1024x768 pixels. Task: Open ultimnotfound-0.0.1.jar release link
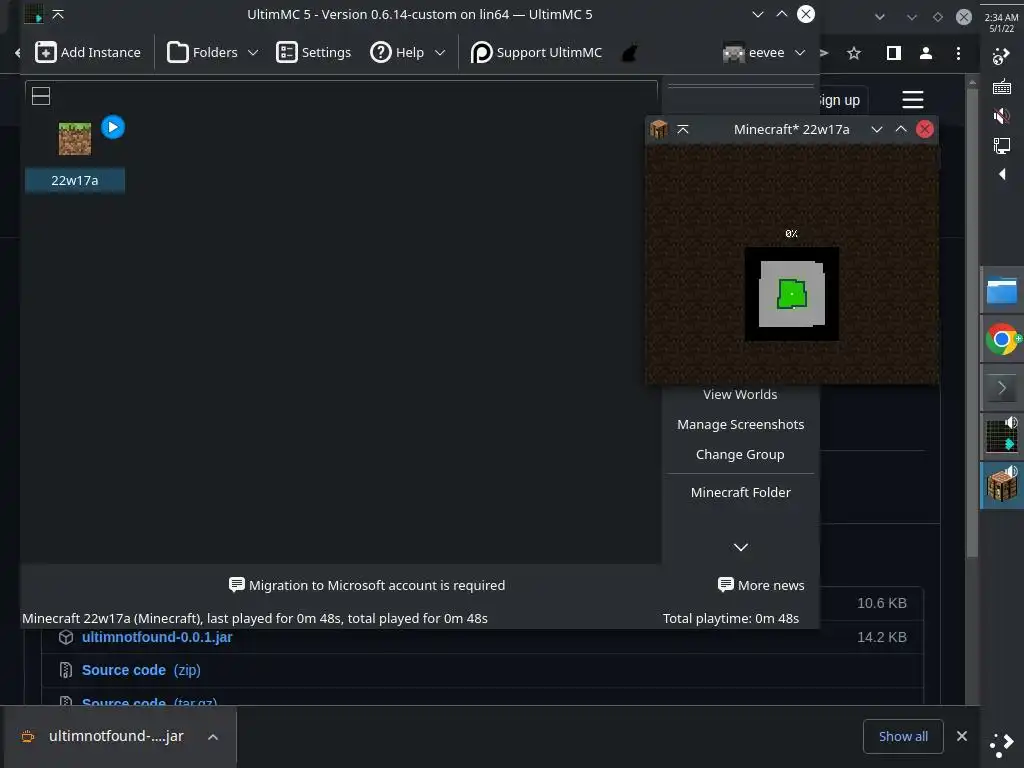157,637
